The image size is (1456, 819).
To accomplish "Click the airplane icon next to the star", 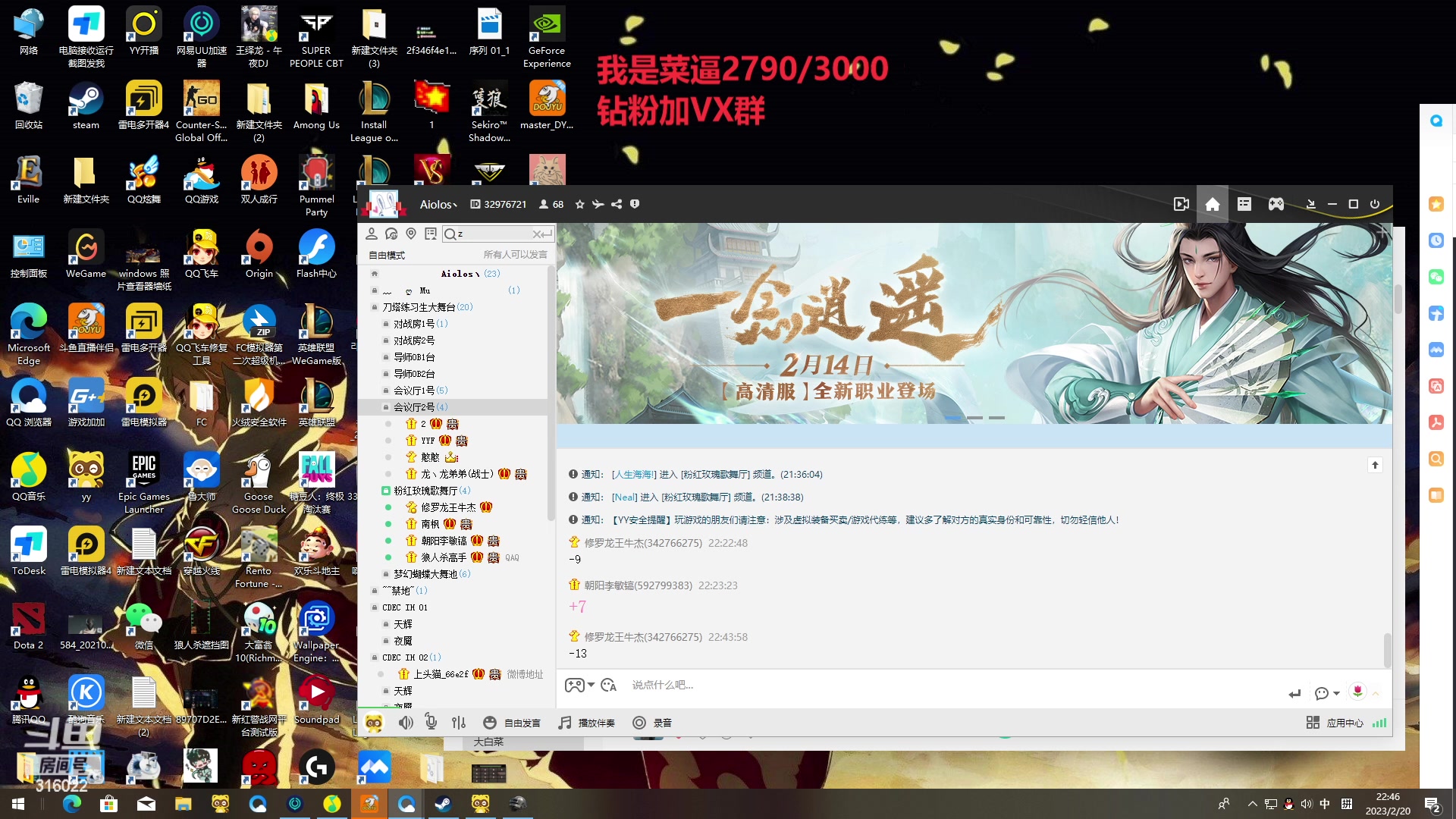I will [598, 204].
